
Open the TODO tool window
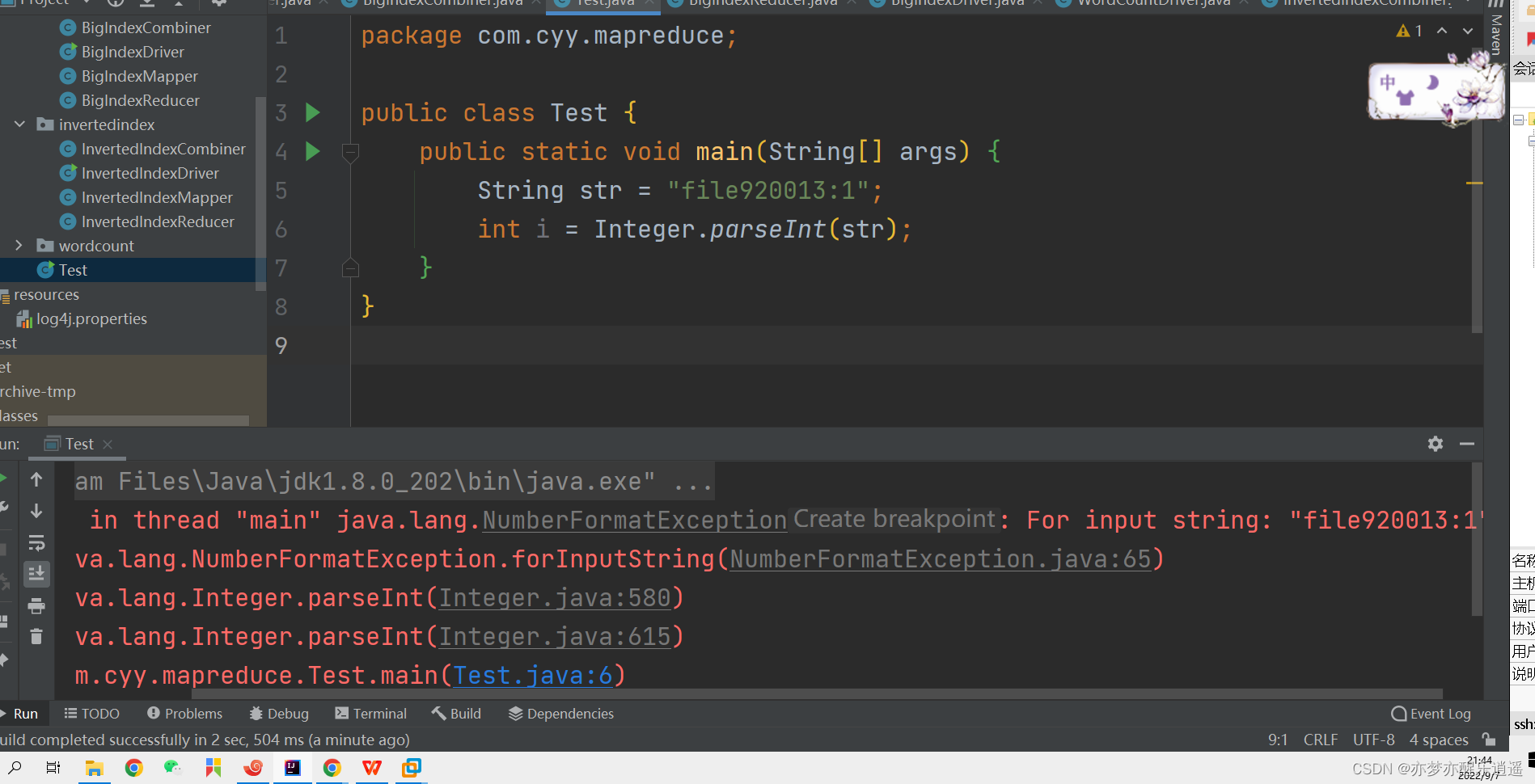click(x=91, y=714)
